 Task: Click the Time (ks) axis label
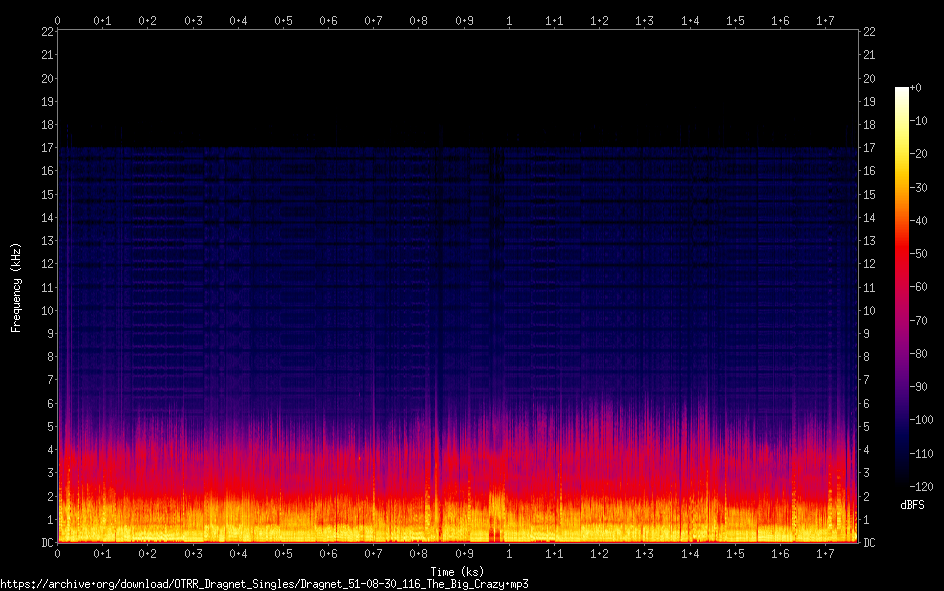click(x=457, y=571)
